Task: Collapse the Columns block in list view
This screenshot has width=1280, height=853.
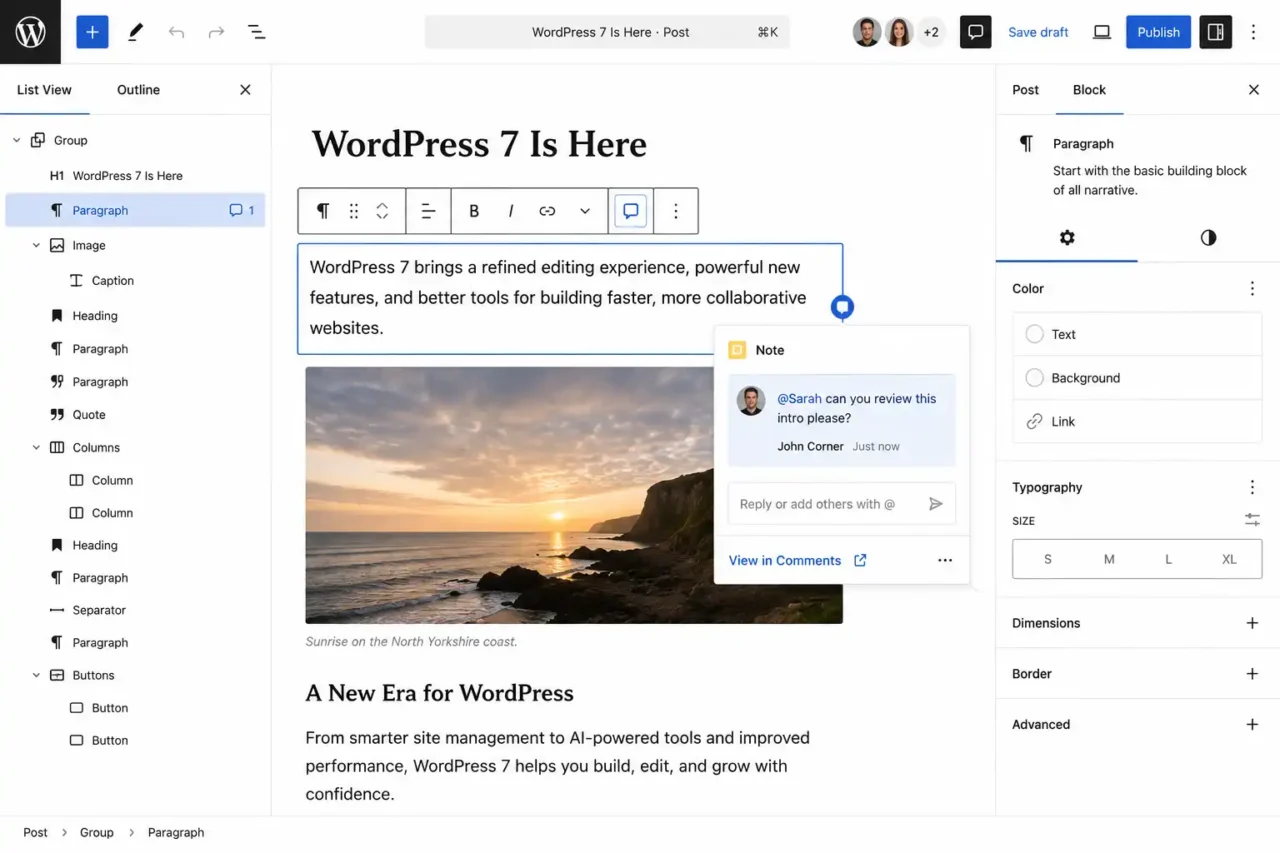Action: tap(36, 447)
